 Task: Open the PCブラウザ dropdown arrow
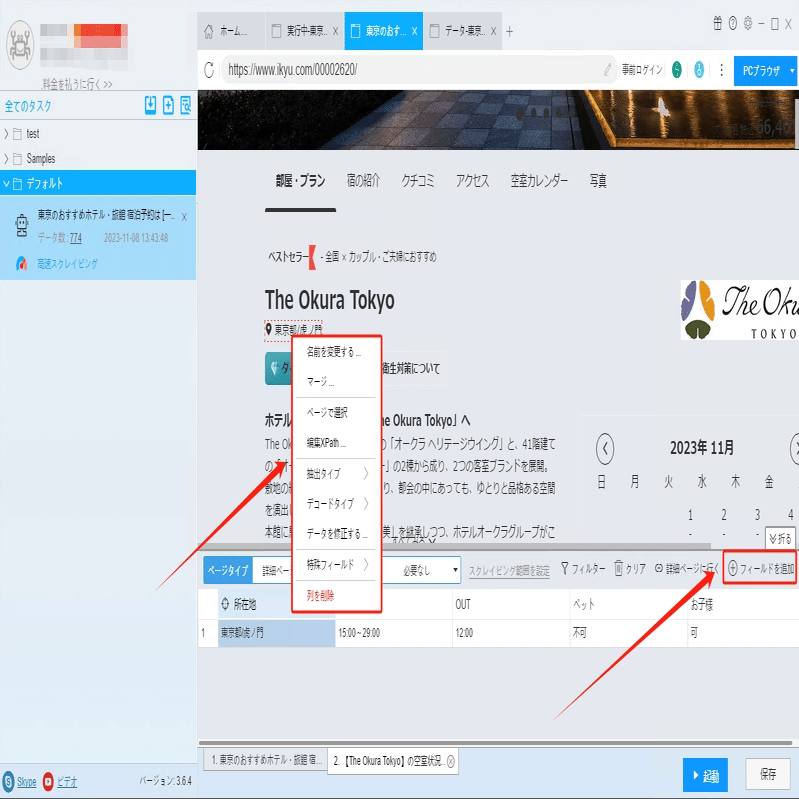coord(792,71)
